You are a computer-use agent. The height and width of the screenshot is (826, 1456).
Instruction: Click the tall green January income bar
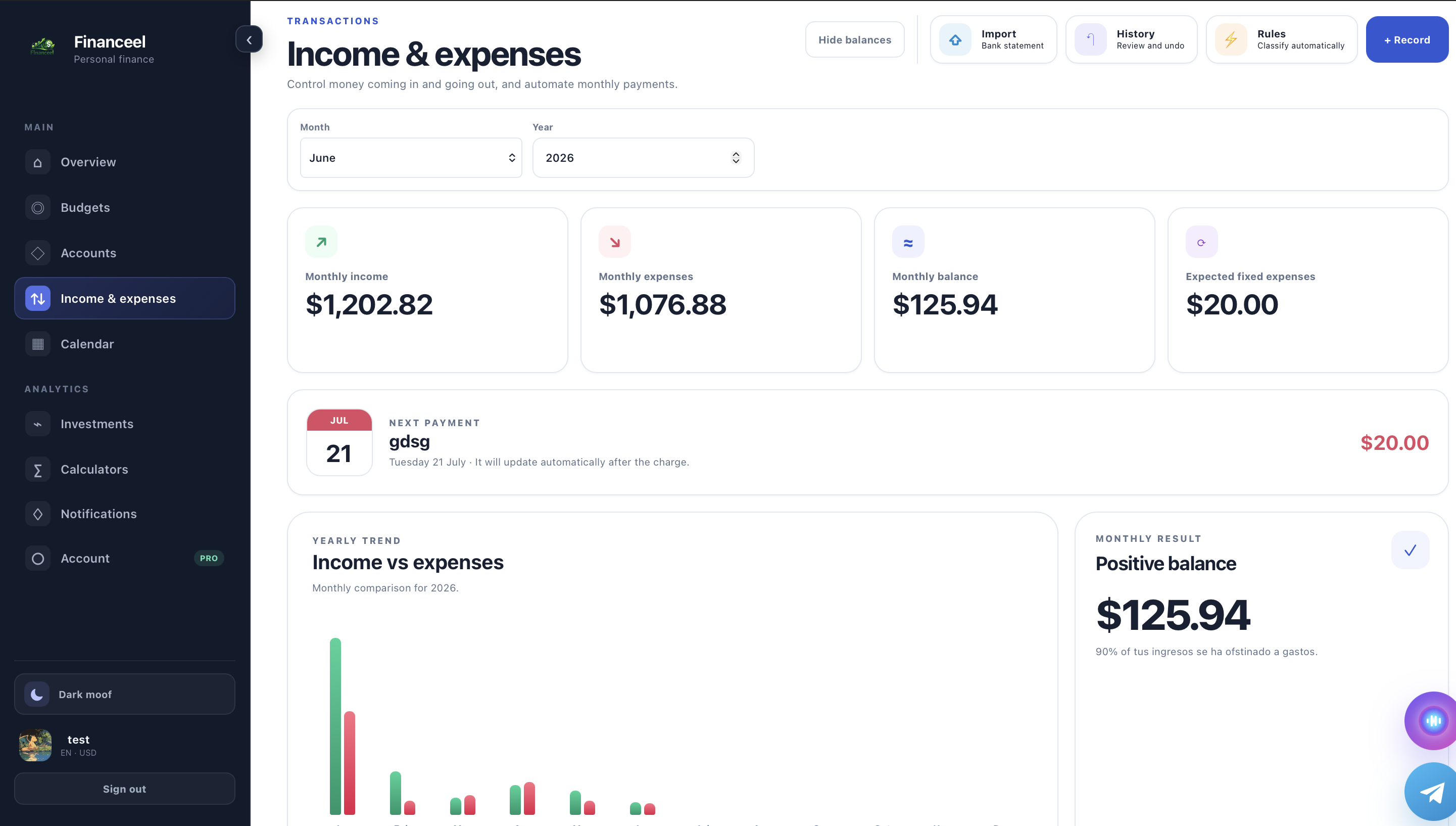click(x=335, y=727)
